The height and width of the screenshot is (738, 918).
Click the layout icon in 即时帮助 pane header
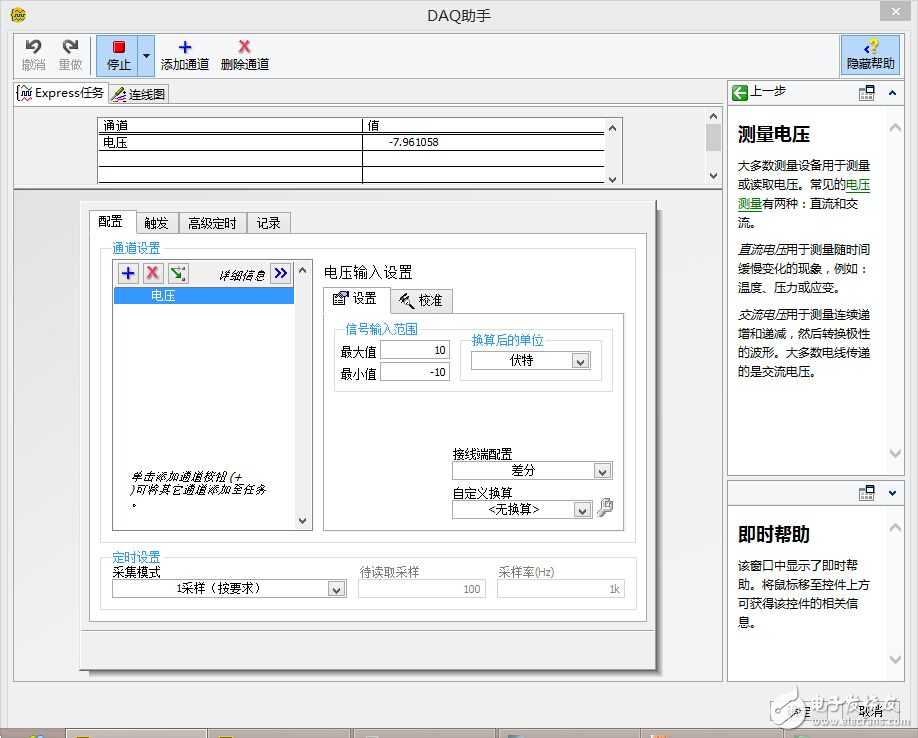866,493
